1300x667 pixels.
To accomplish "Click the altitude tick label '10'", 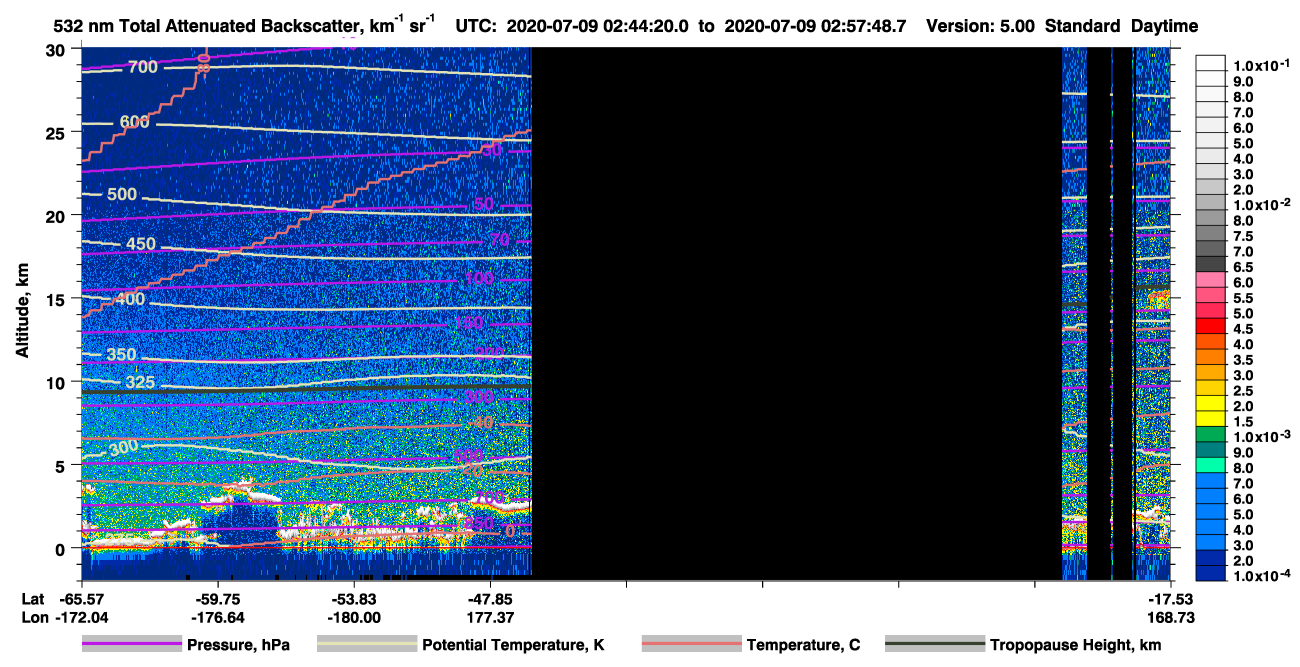I will [x=57, y=382].
